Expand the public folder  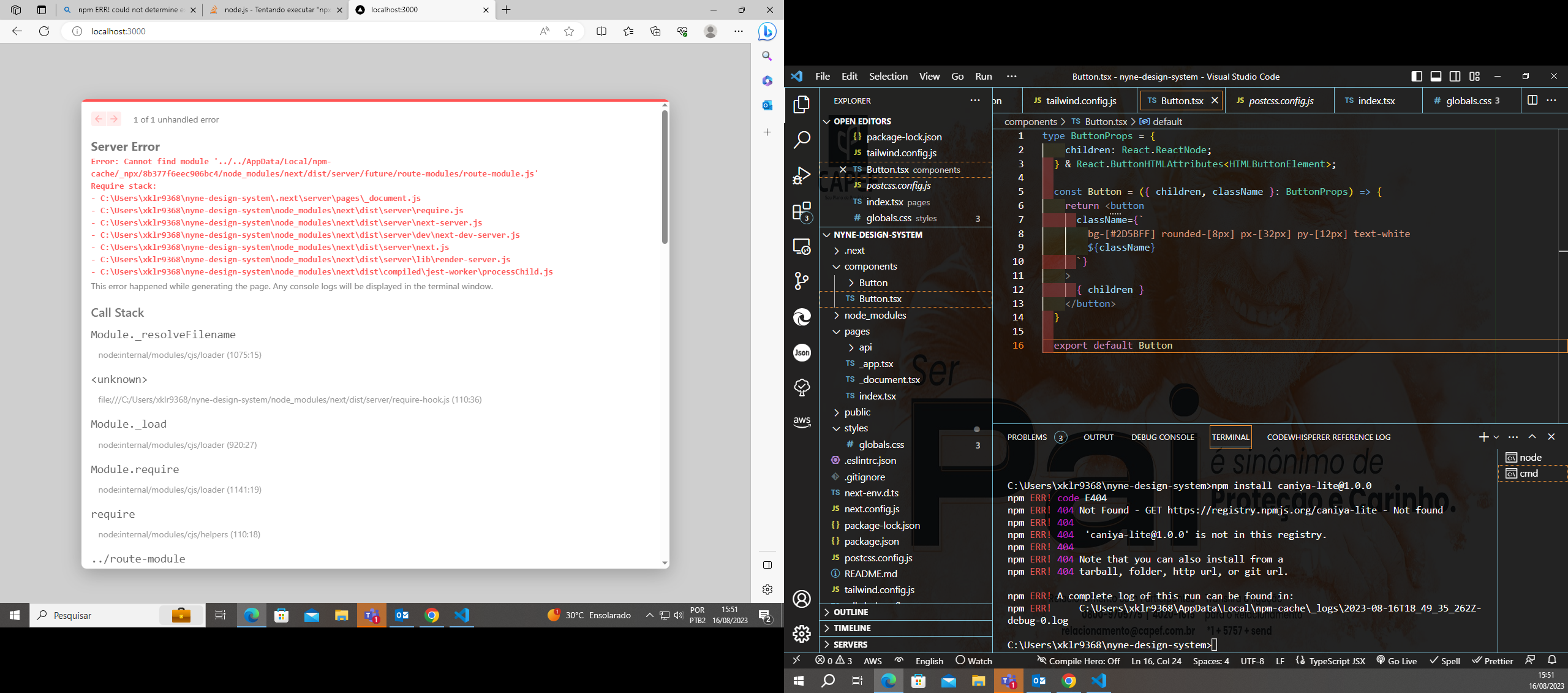[836, 412]
